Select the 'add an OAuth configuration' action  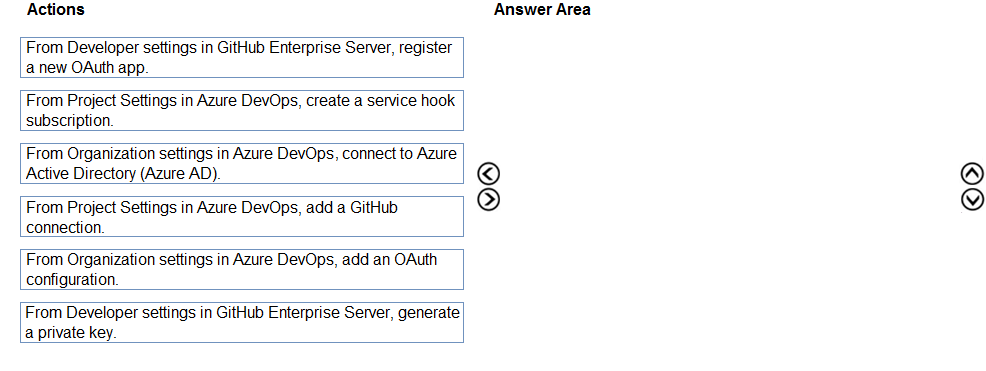(x=242, y=269)
